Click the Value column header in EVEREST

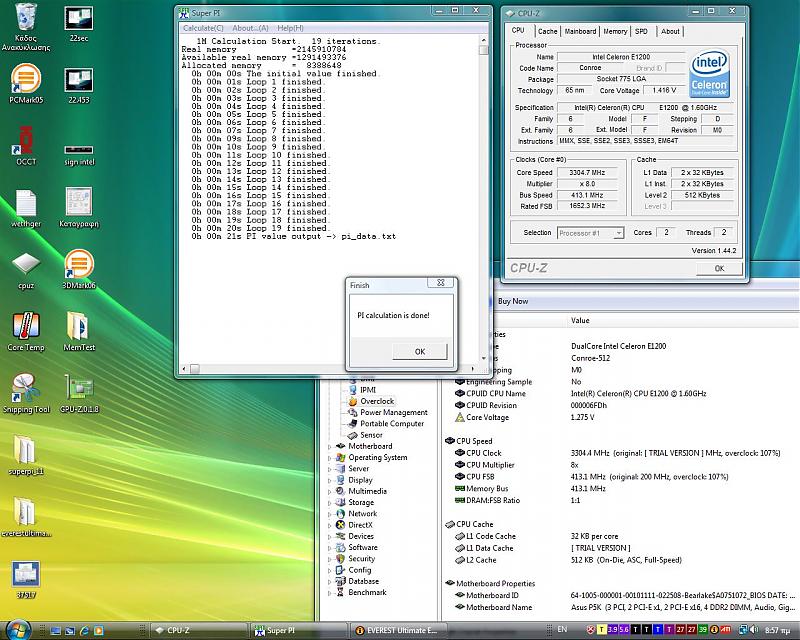tap(580, 321)
